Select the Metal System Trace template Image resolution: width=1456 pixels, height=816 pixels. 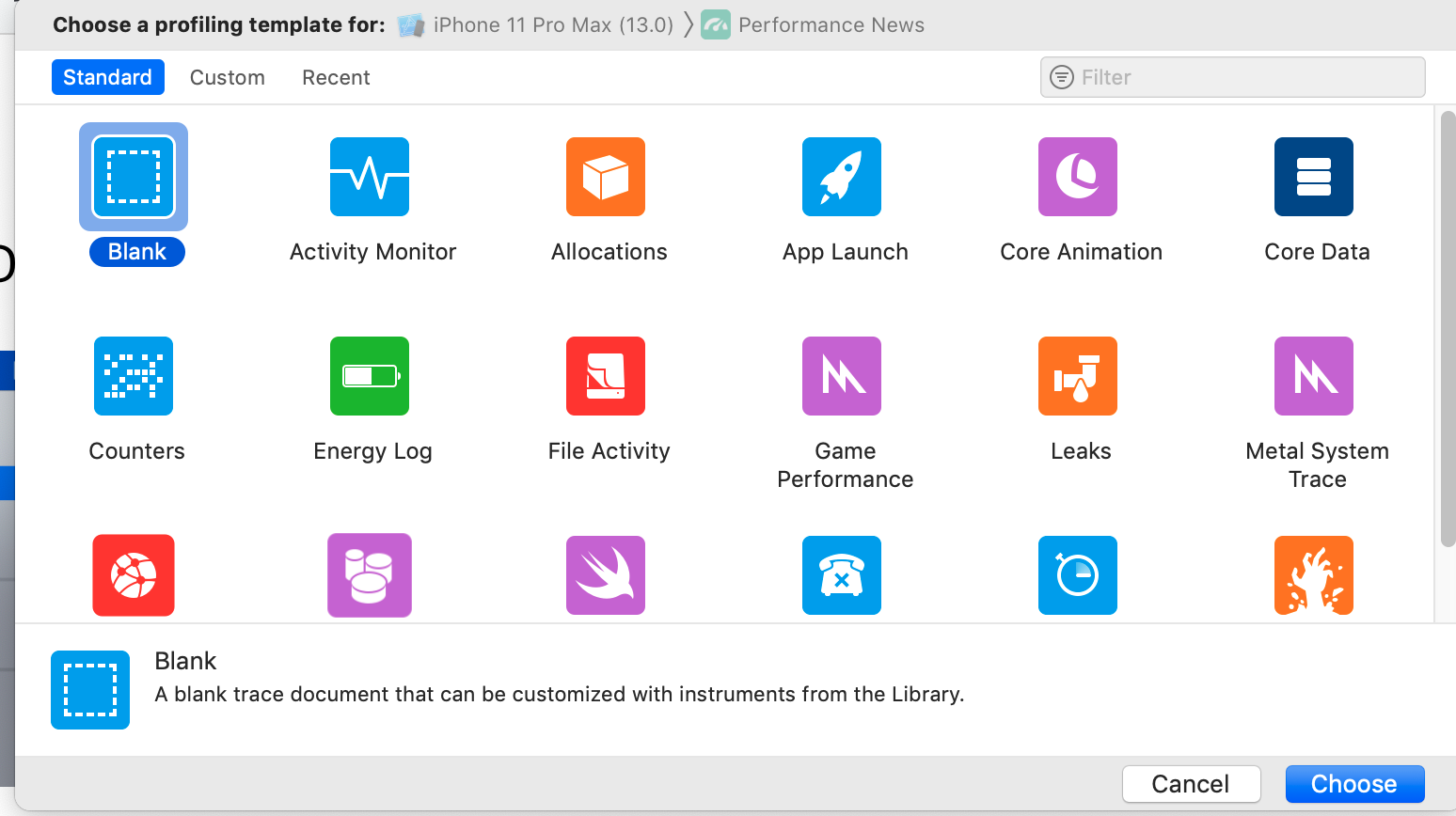point(1314,376)
